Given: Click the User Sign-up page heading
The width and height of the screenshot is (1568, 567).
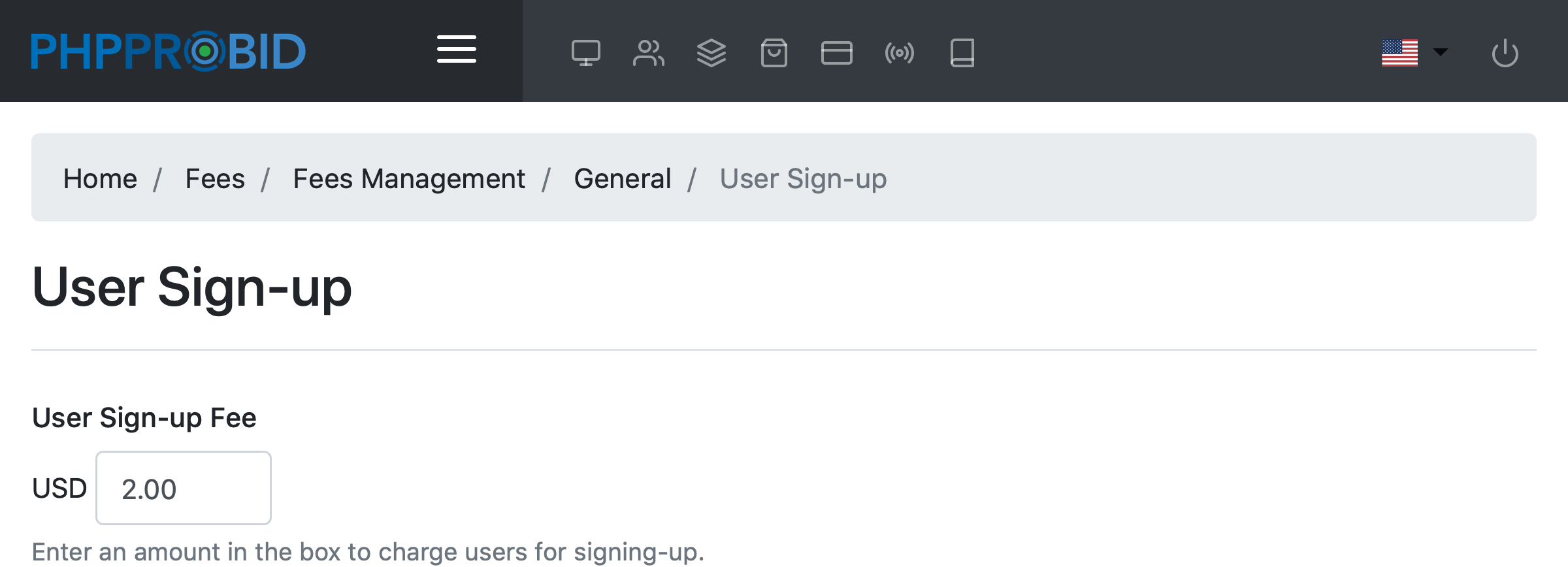Looking at the screenshot, I should [x=191, y=287].
